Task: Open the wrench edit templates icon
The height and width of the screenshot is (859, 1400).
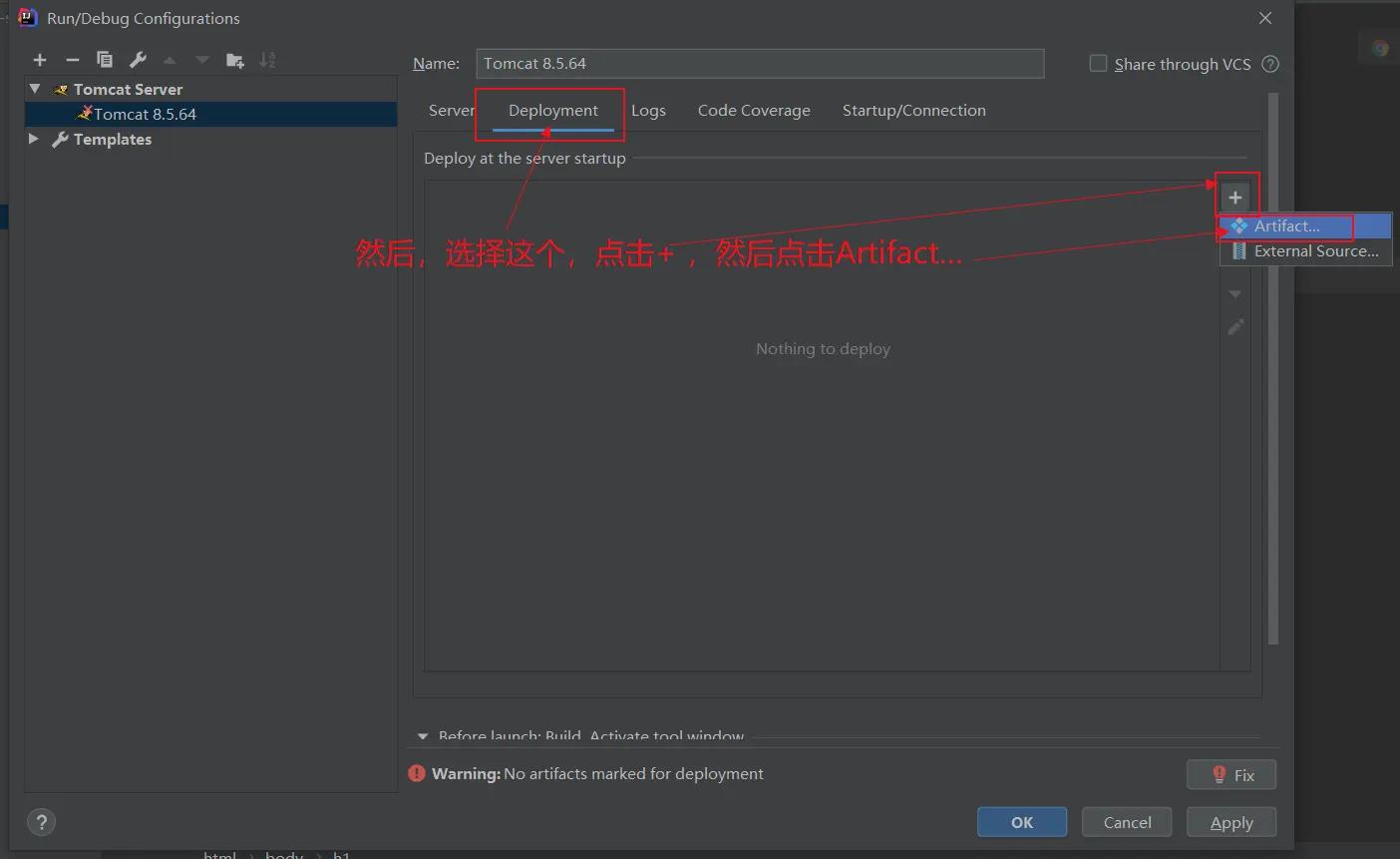Action: [138, 60]
